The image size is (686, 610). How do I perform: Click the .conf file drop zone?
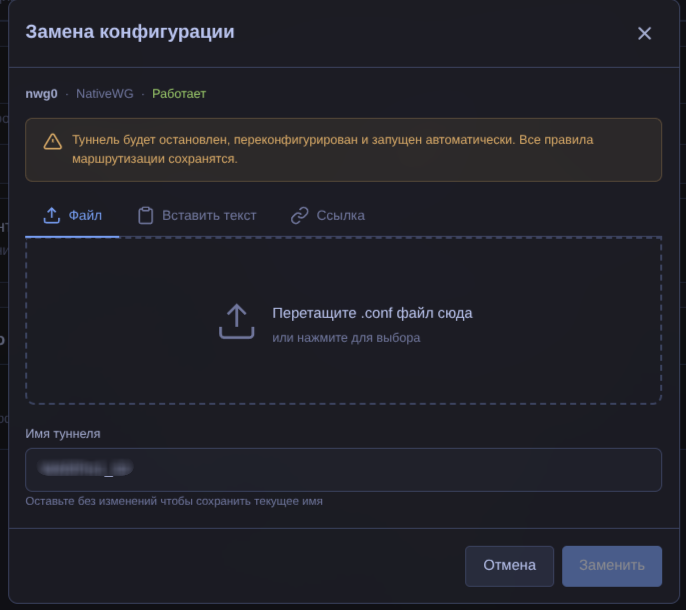click(x=343, y=321)
